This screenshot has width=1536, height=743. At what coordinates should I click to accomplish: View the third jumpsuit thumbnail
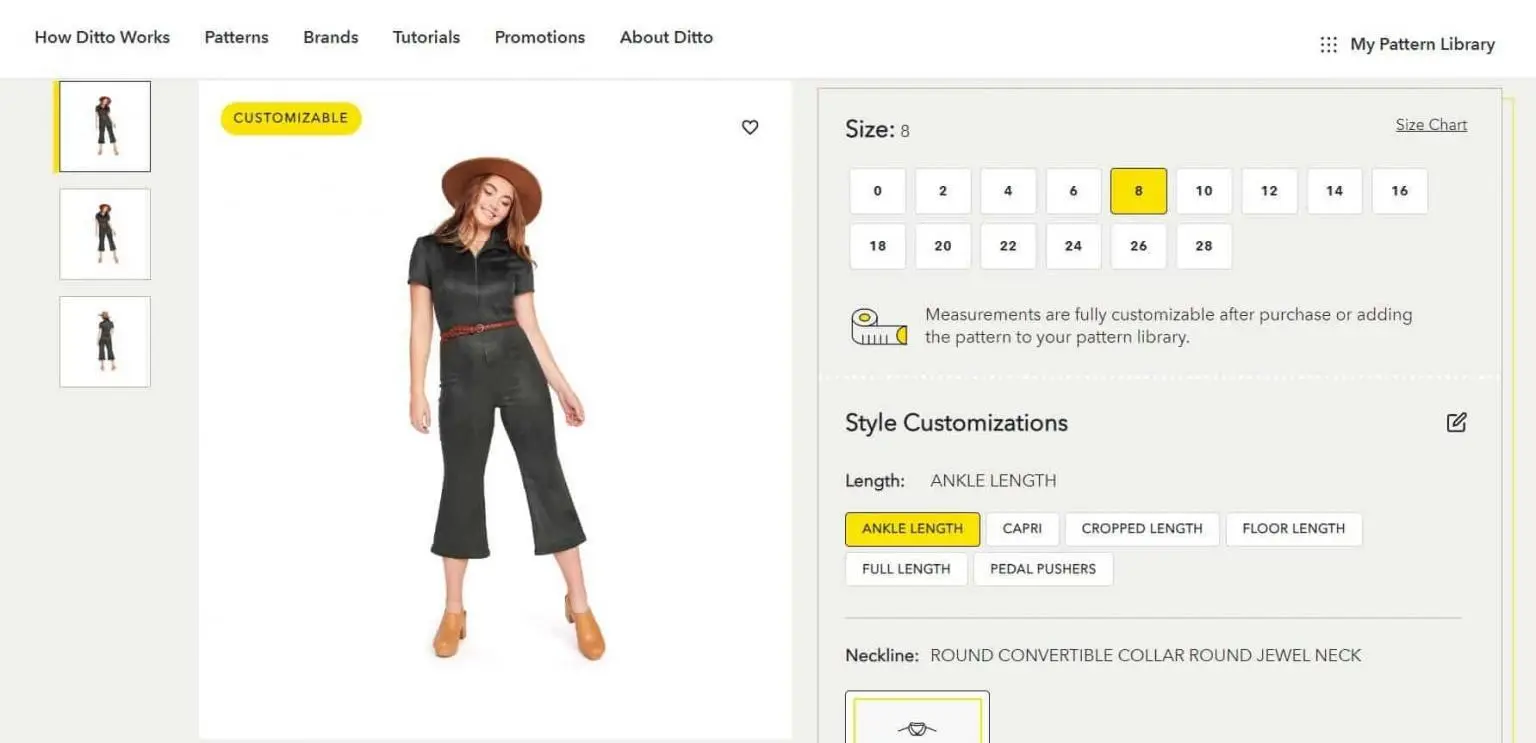click(105, 341)
